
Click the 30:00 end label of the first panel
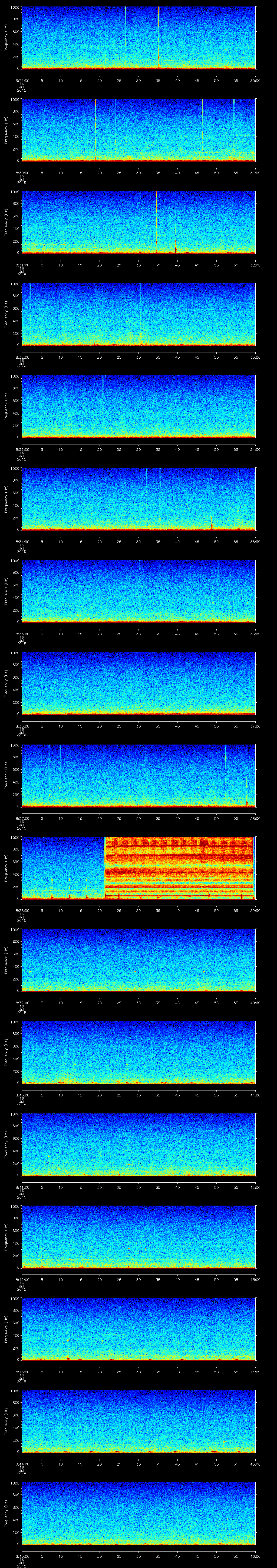255,80
